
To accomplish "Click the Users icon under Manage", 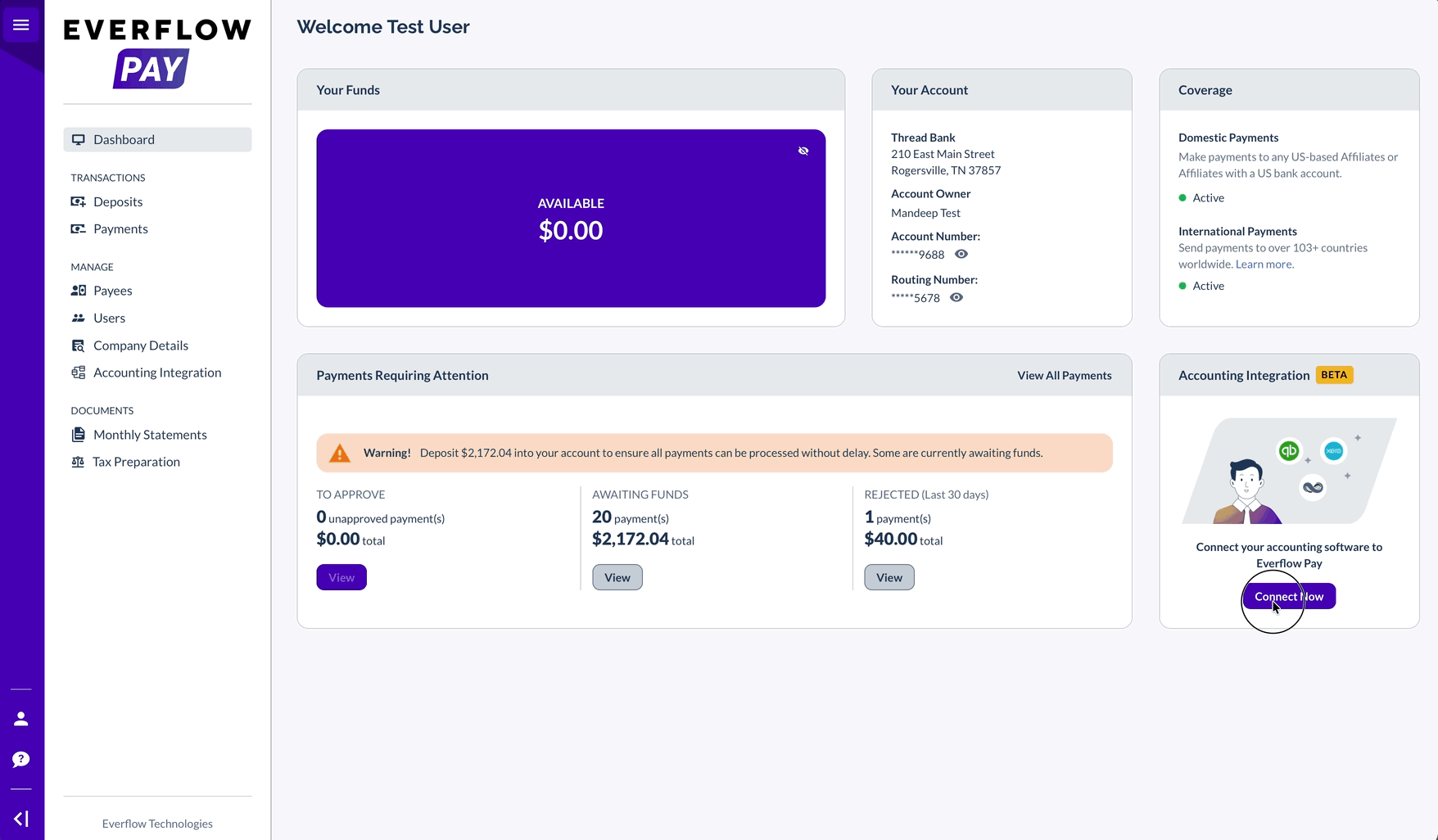I will coord(78,318).
